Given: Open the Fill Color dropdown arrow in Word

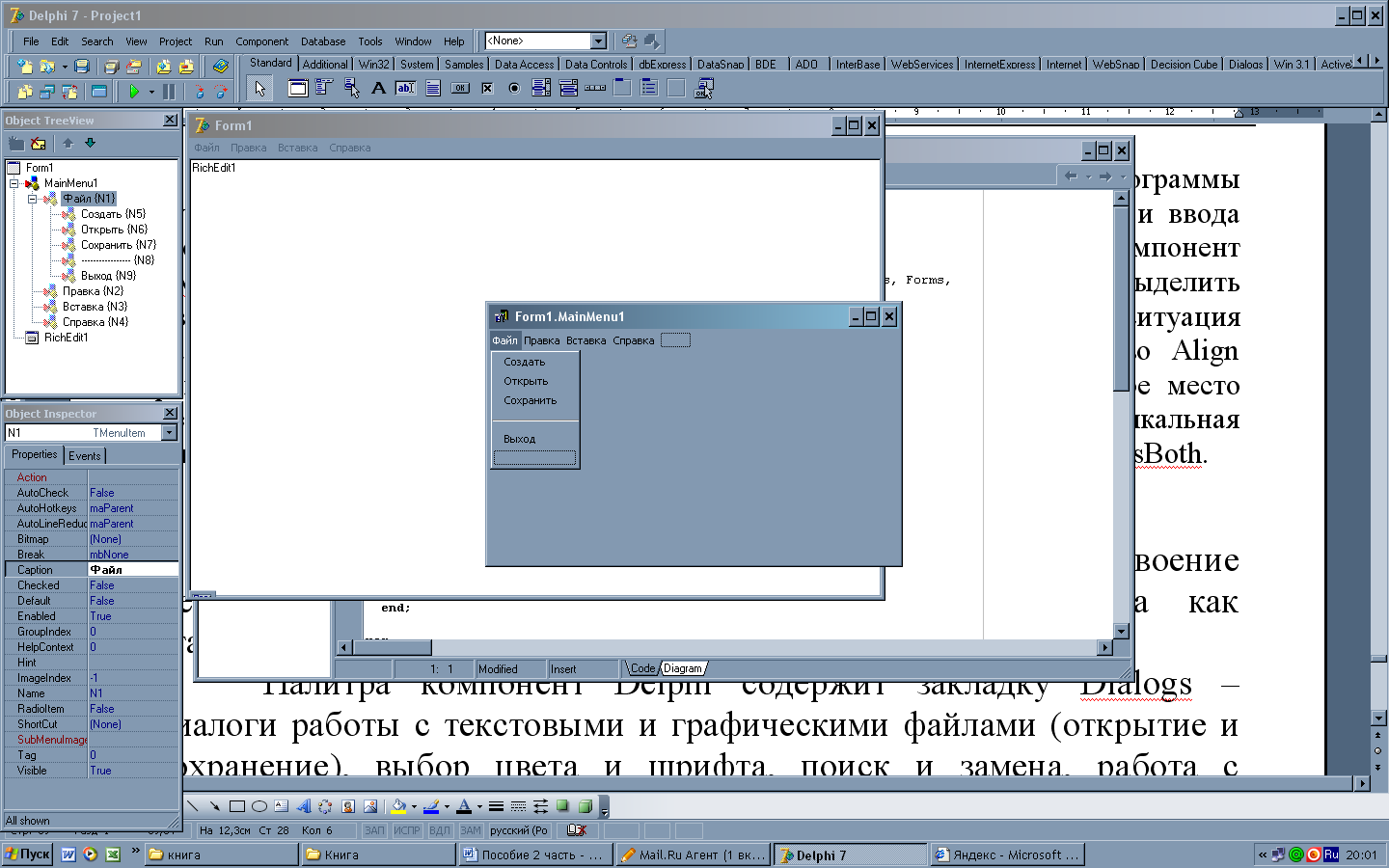Looking at the screenshot, I should (x=414, y=806).
